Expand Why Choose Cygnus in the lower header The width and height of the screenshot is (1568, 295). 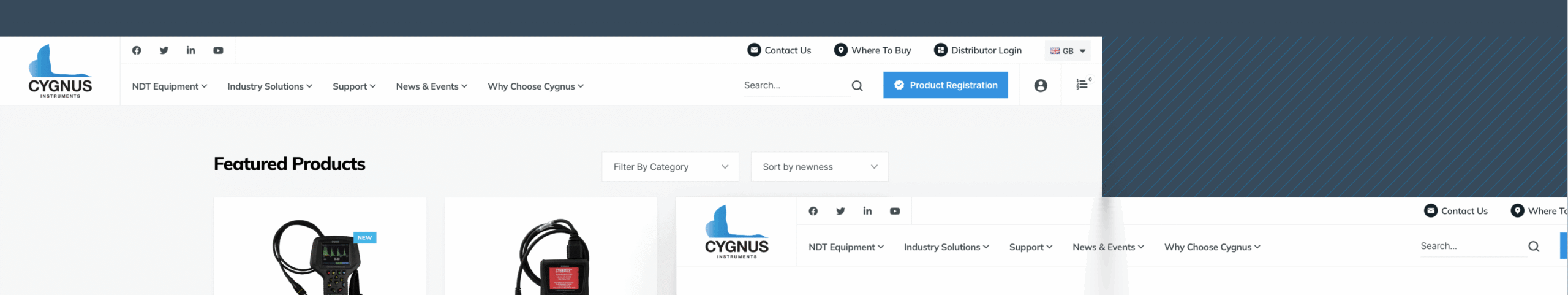click(x=1212, y=247)
